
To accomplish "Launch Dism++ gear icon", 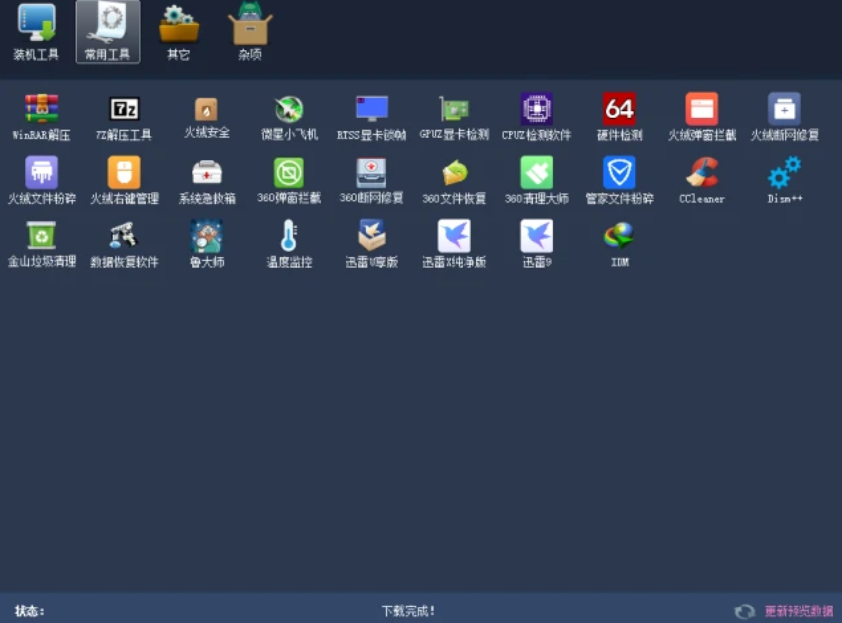I will pos(785,180).
